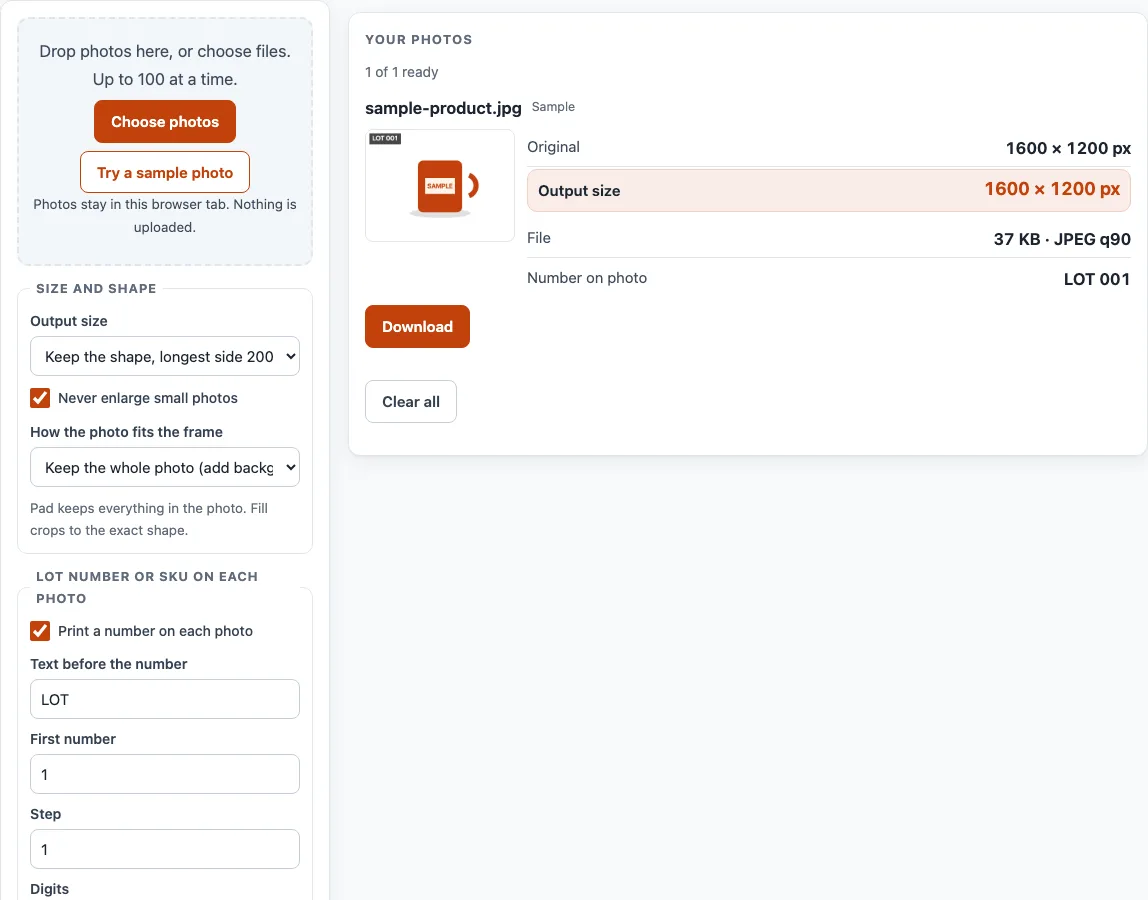Open the Output size dropdown
Viewport: 1148px width, 900px height.
(x=165, y=356)
